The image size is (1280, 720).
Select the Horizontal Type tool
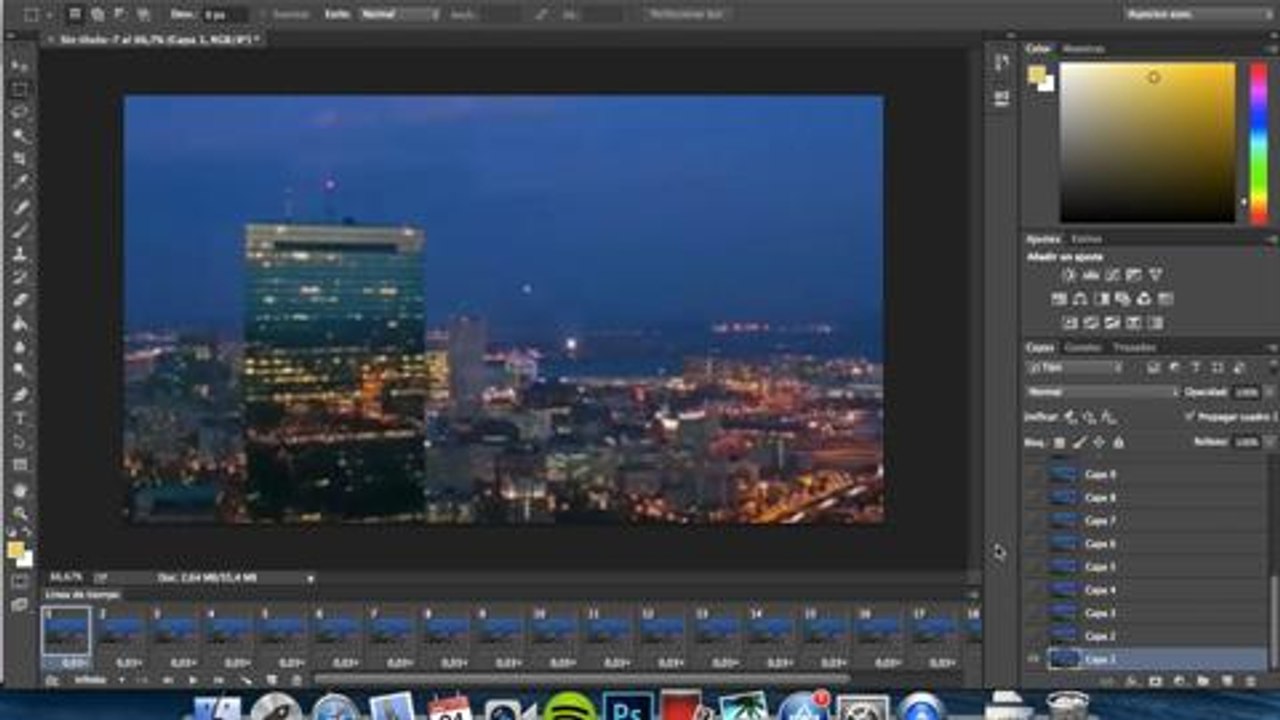coord(19,417)
